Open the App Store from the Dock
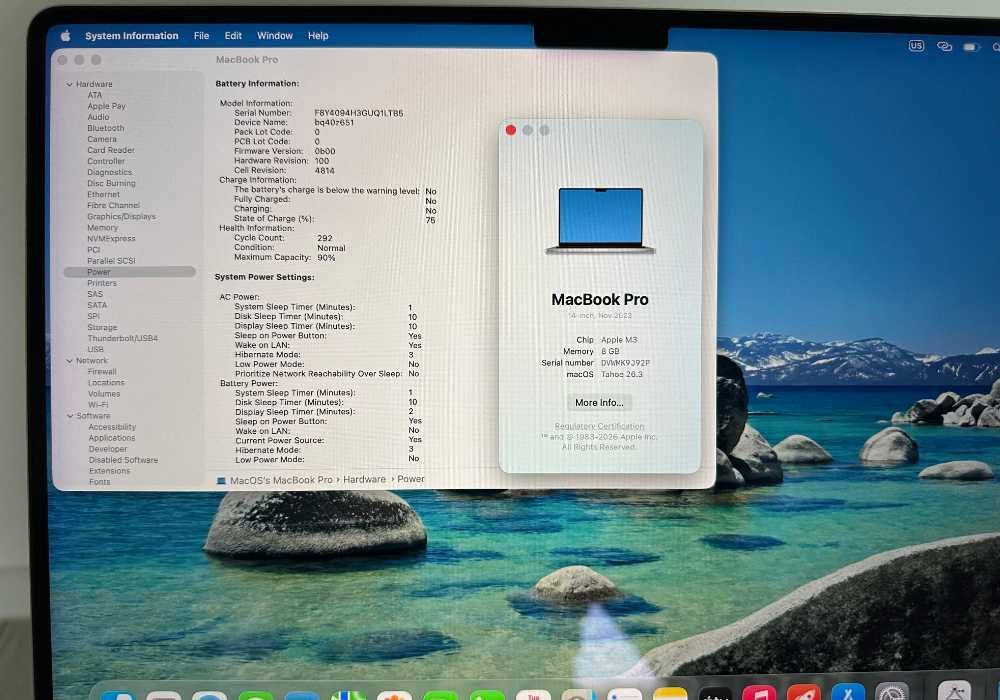The width and height of the screenshot is (1000, 700). [x=848, y=693]
